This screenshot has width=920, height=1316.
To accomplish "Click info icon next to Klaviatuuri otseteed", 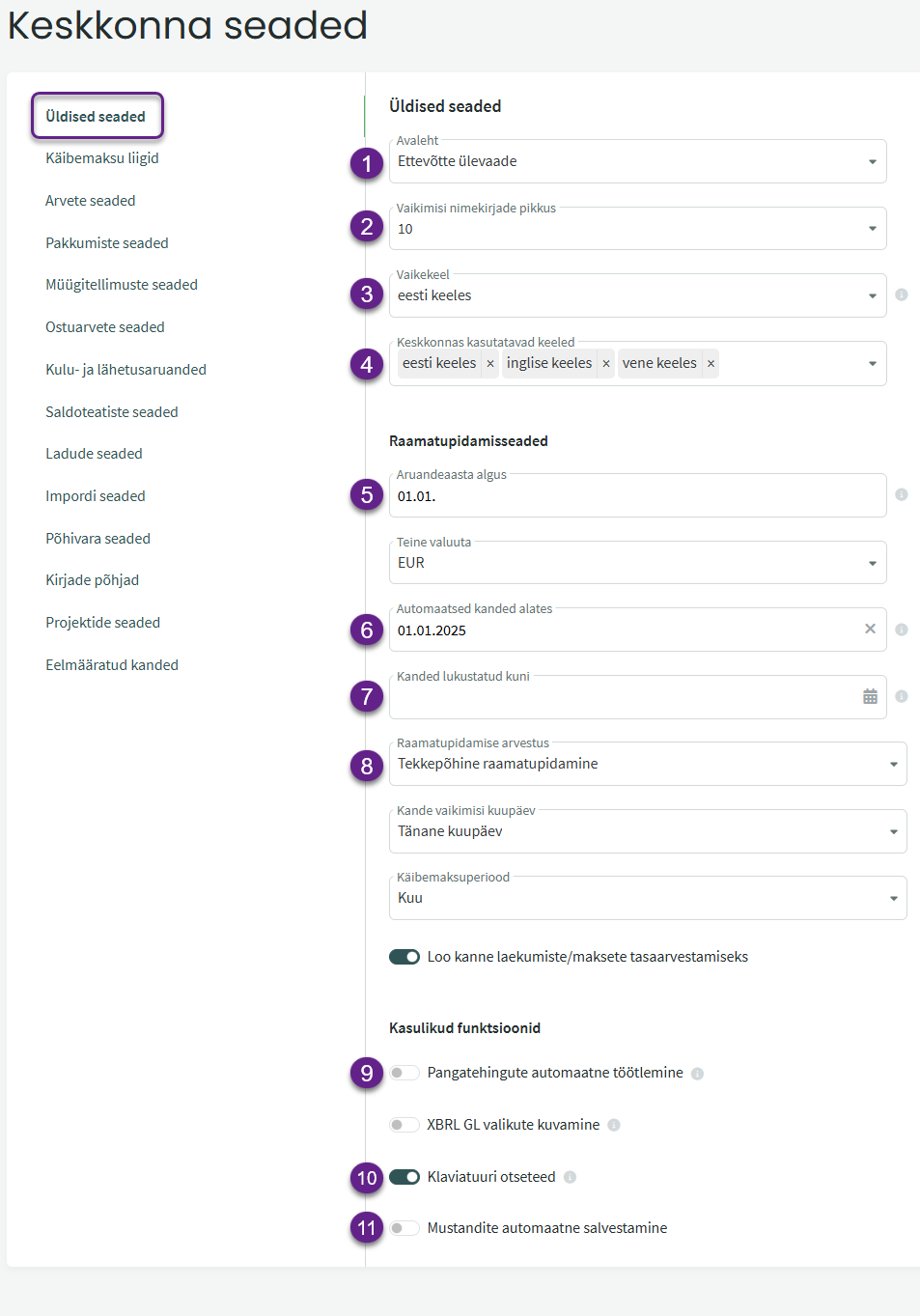I will (x=571, y=1177).
